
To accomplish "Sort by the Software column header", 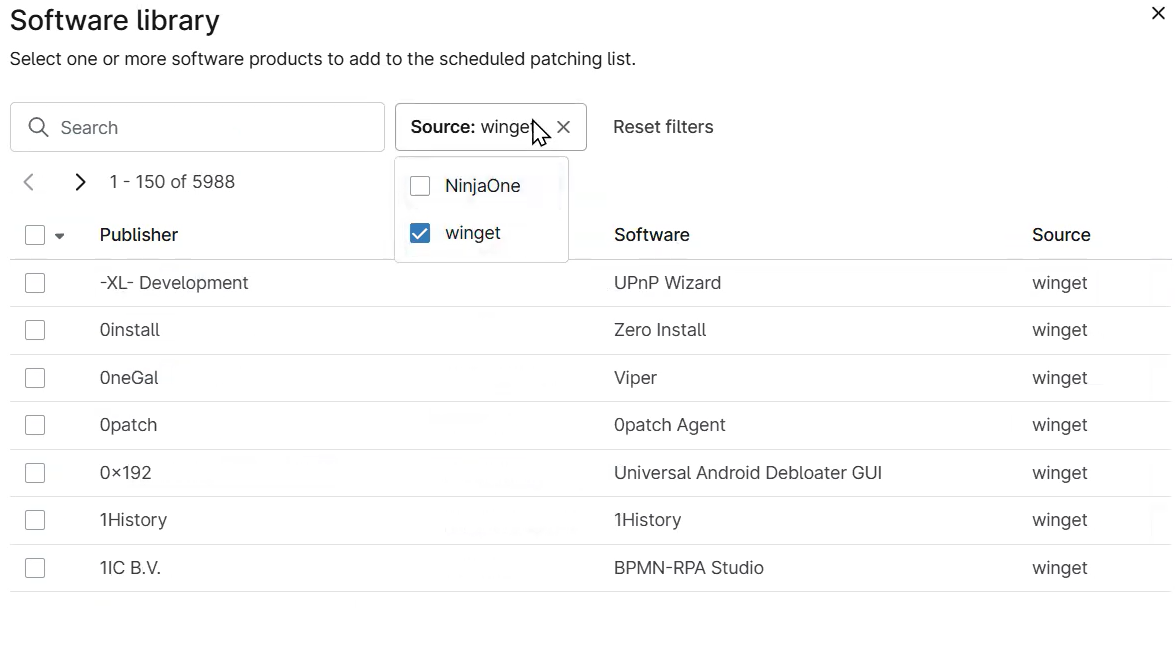I will point(651,235).
